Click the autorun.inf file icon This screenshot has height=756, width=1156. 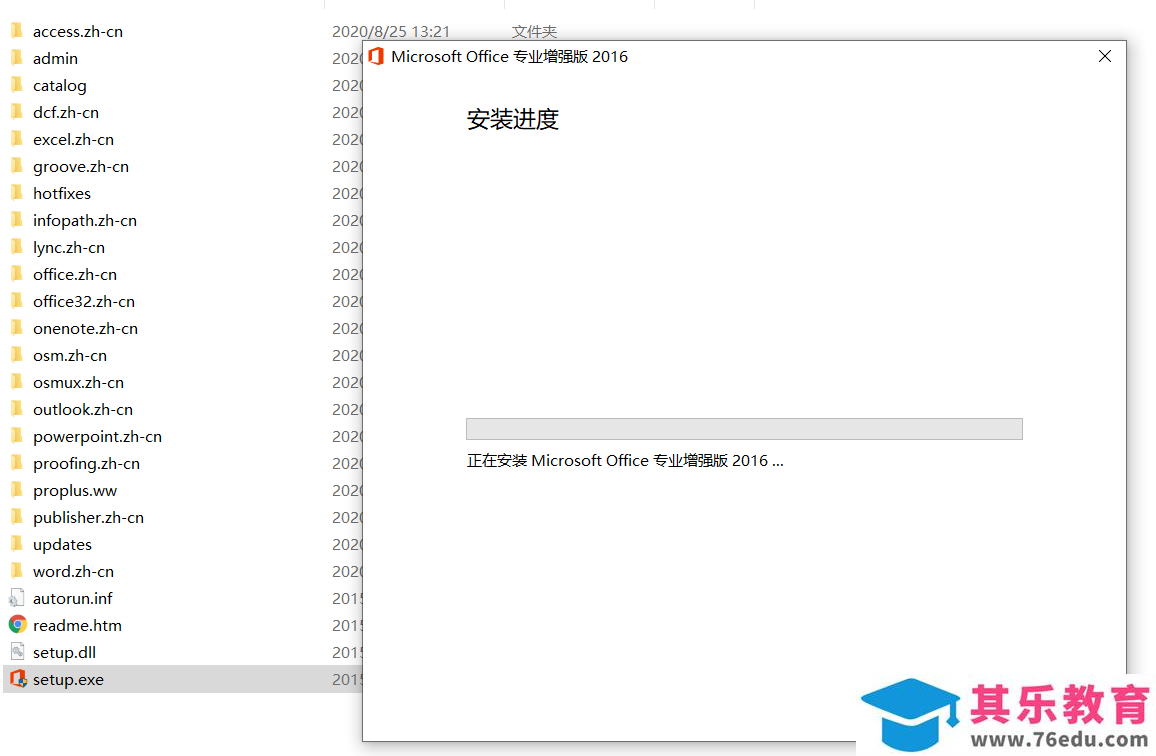[17, 597]
